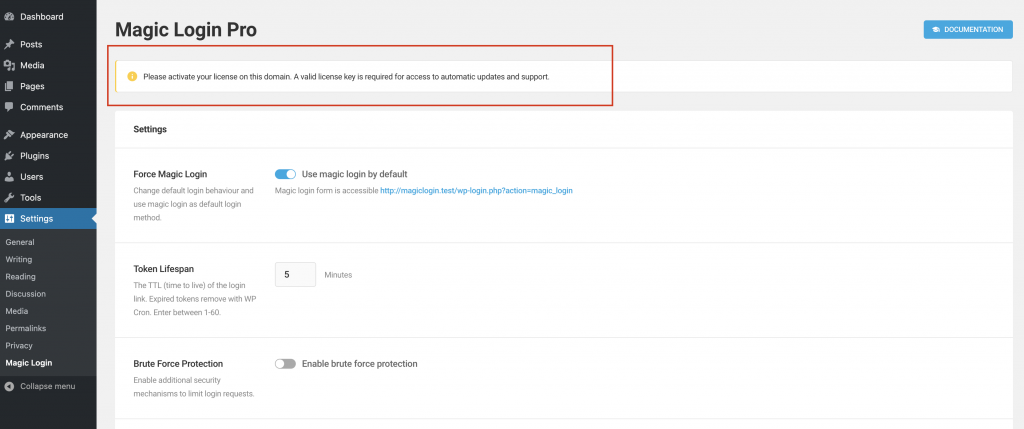
Task: Follow the magiclogin.test wp-login link
Action: coord(477,191)
